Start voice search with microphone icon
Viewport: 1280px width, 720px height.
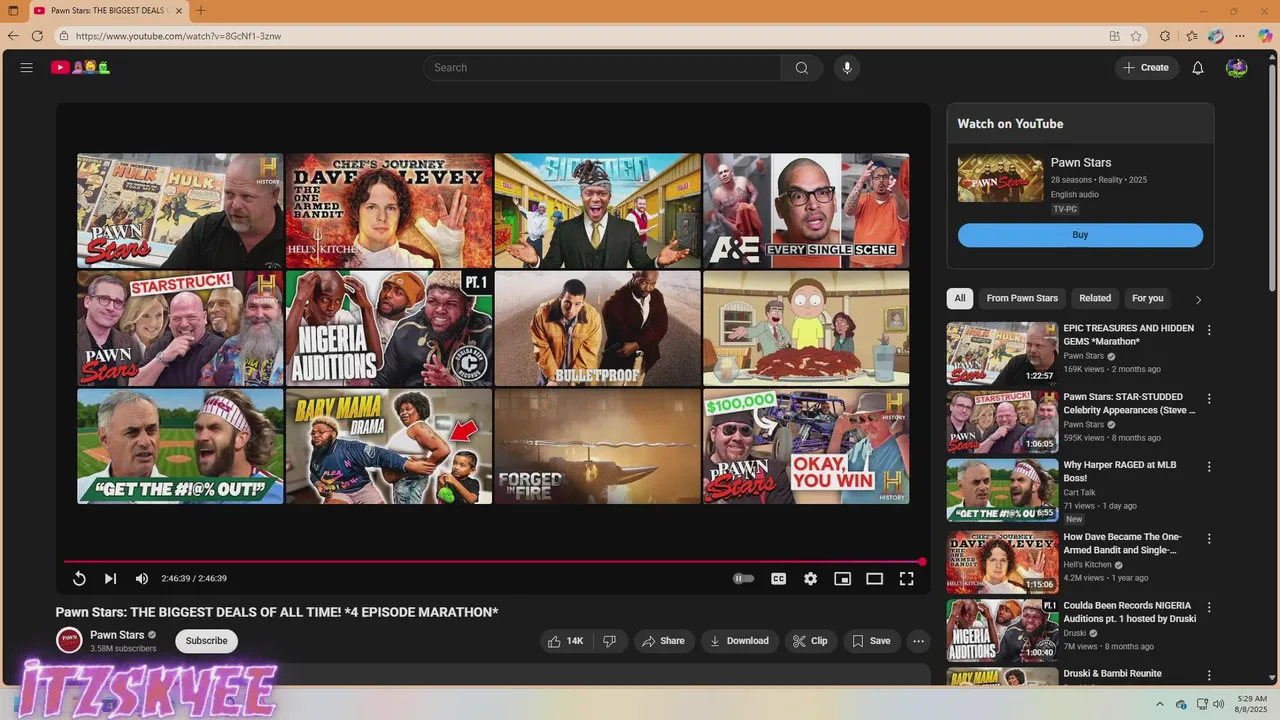coord(847,68)
